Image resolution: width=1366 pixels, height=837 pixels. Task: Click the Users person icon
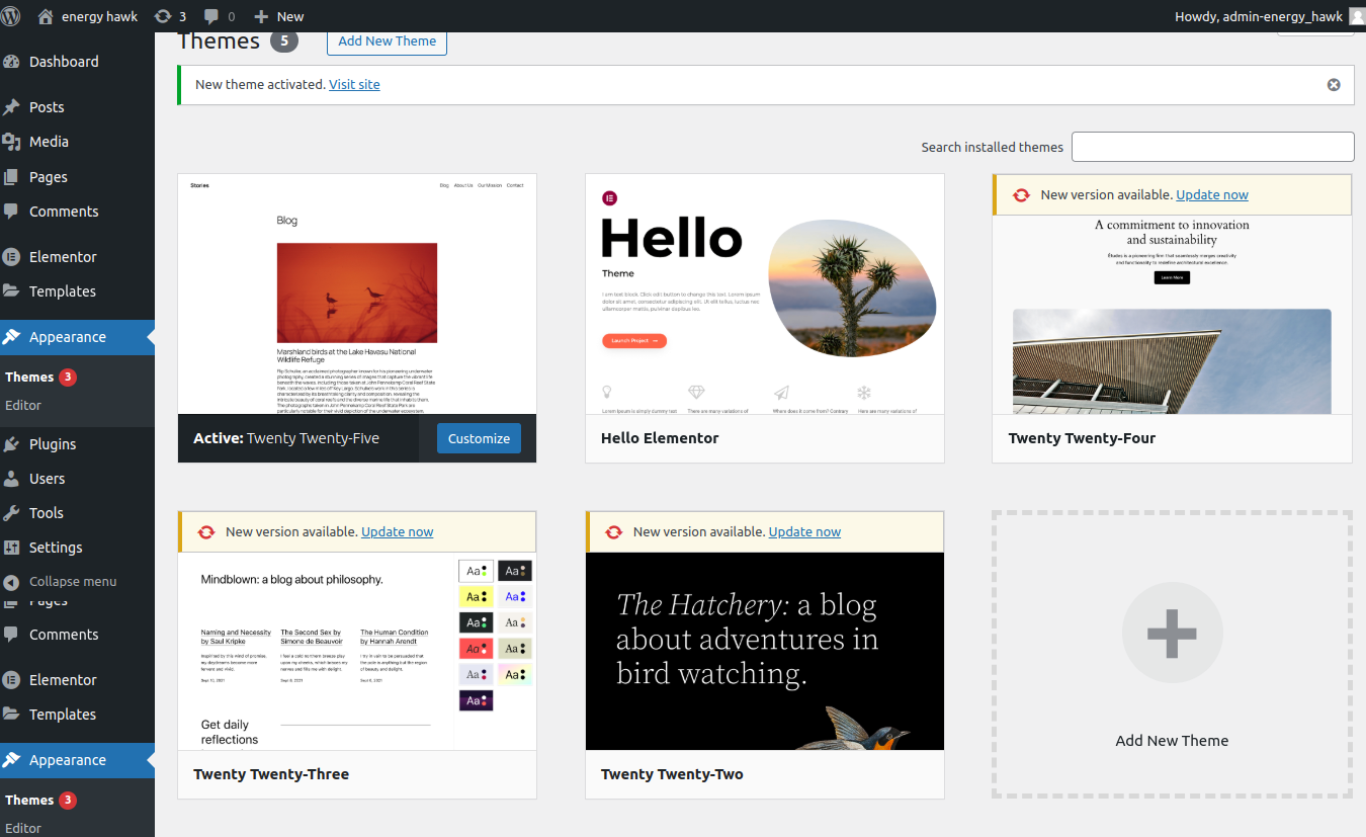(x=12, y=479)
